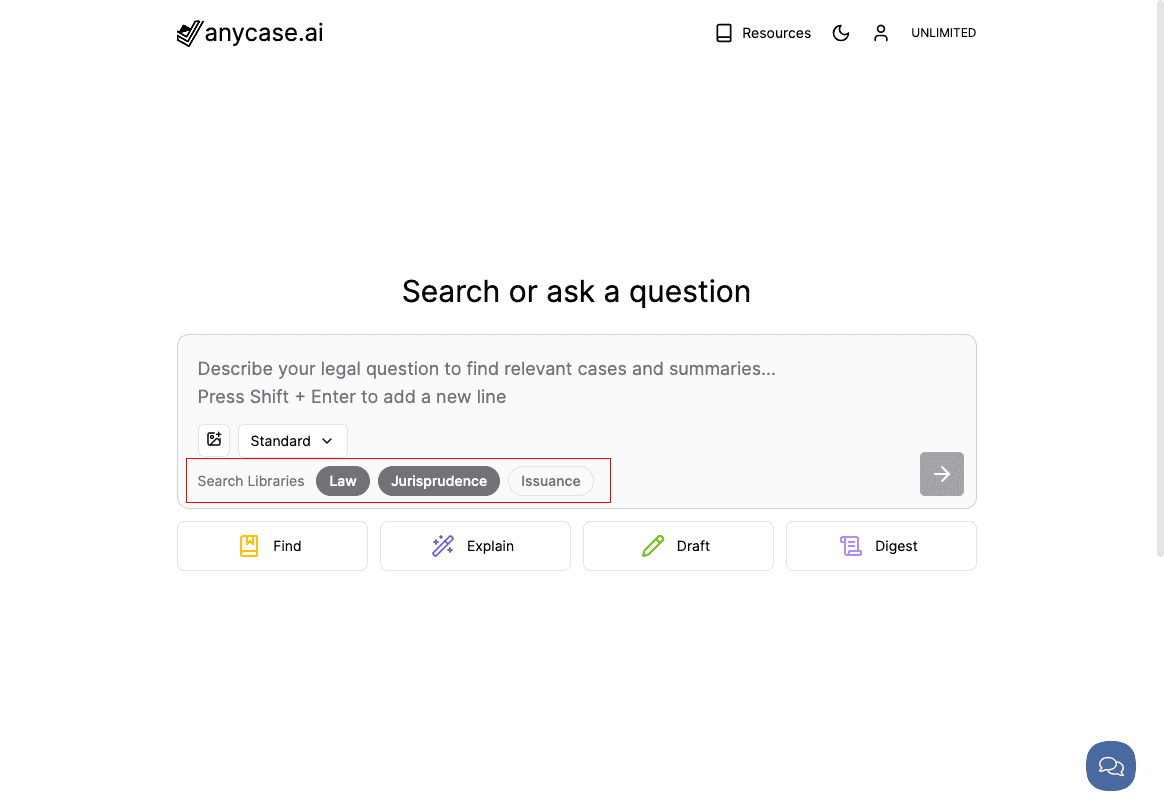1164x812 pixels.
Task: Click the Find bookmark icon
Action: tap(249, 546)
